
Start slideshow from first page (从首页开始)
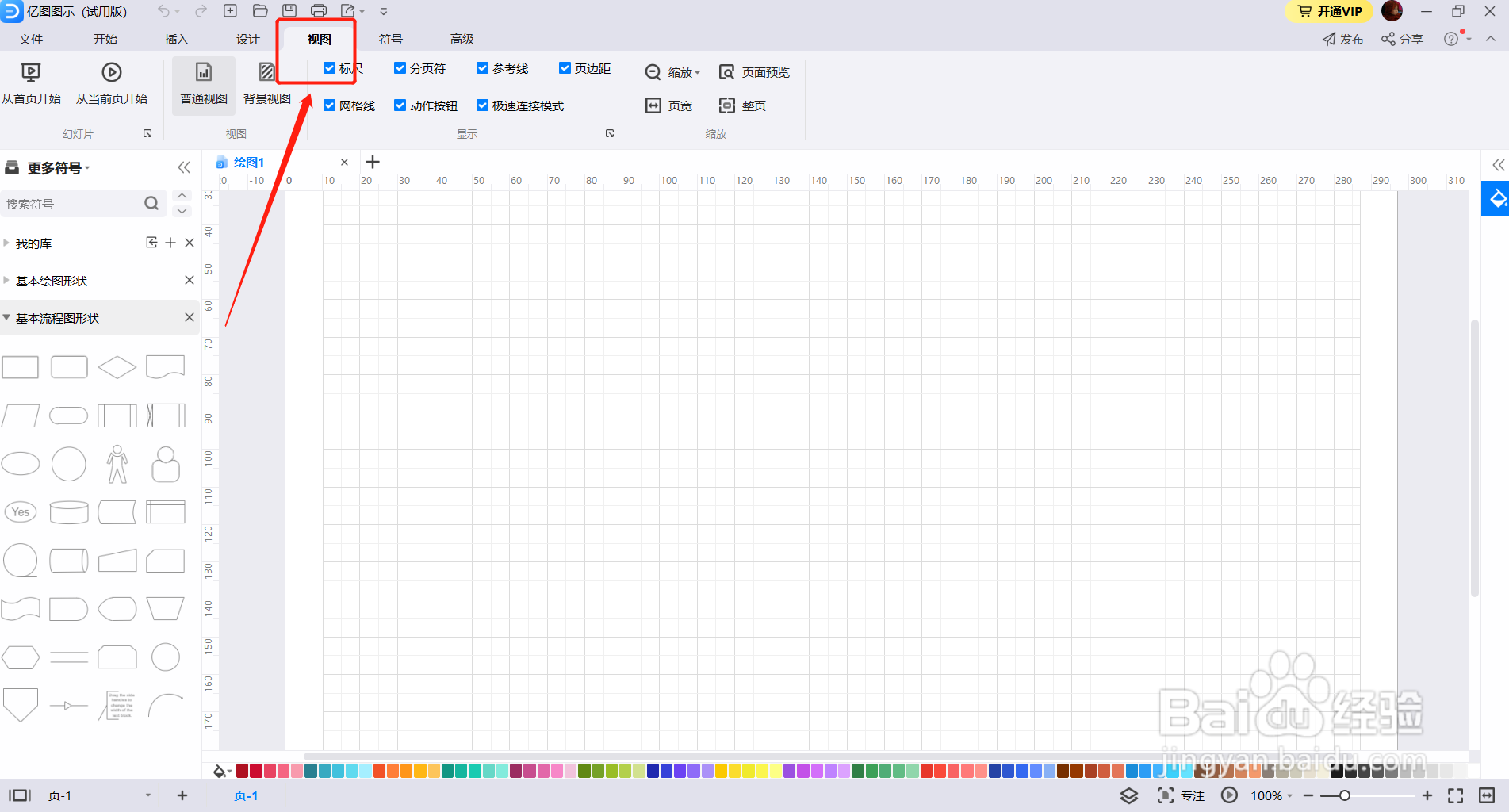click(x=31, y=84)
